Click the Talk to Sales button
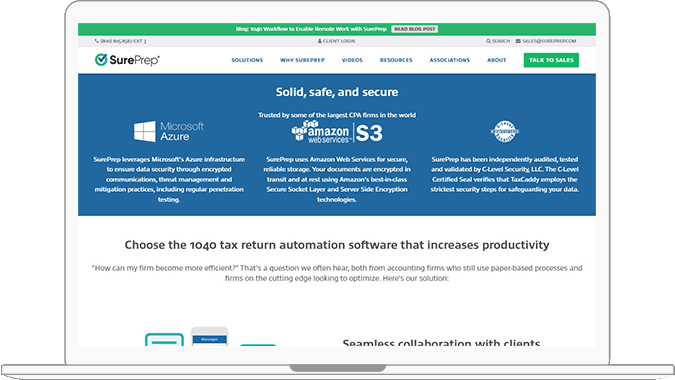Viewport: 675px width, 380px height. 551,60
